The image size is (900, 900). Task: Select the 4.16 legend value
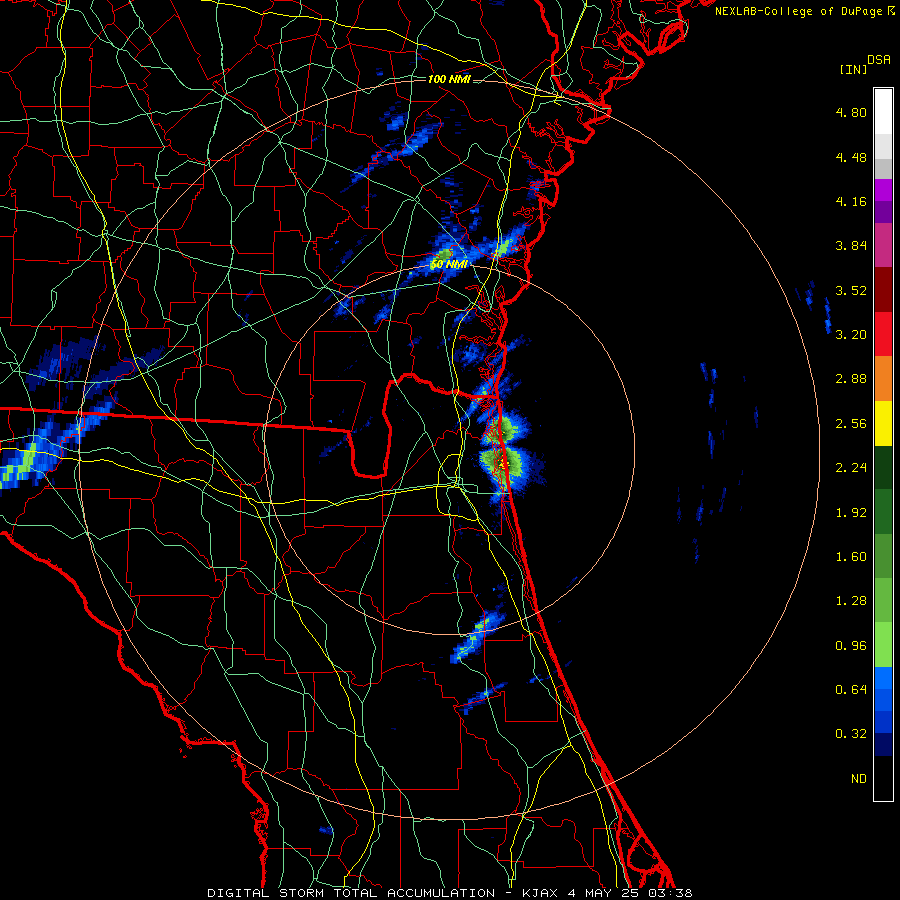point(851,201)
